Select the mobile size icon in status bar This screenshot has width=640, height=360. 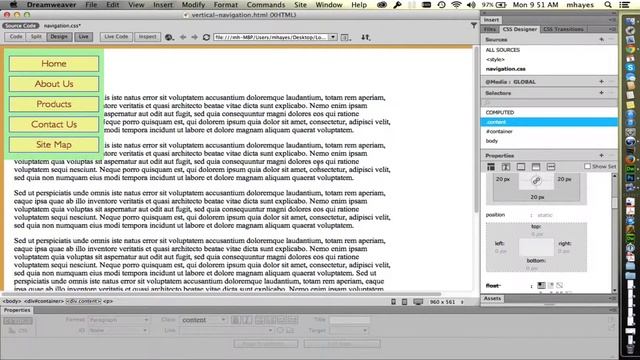393,302
